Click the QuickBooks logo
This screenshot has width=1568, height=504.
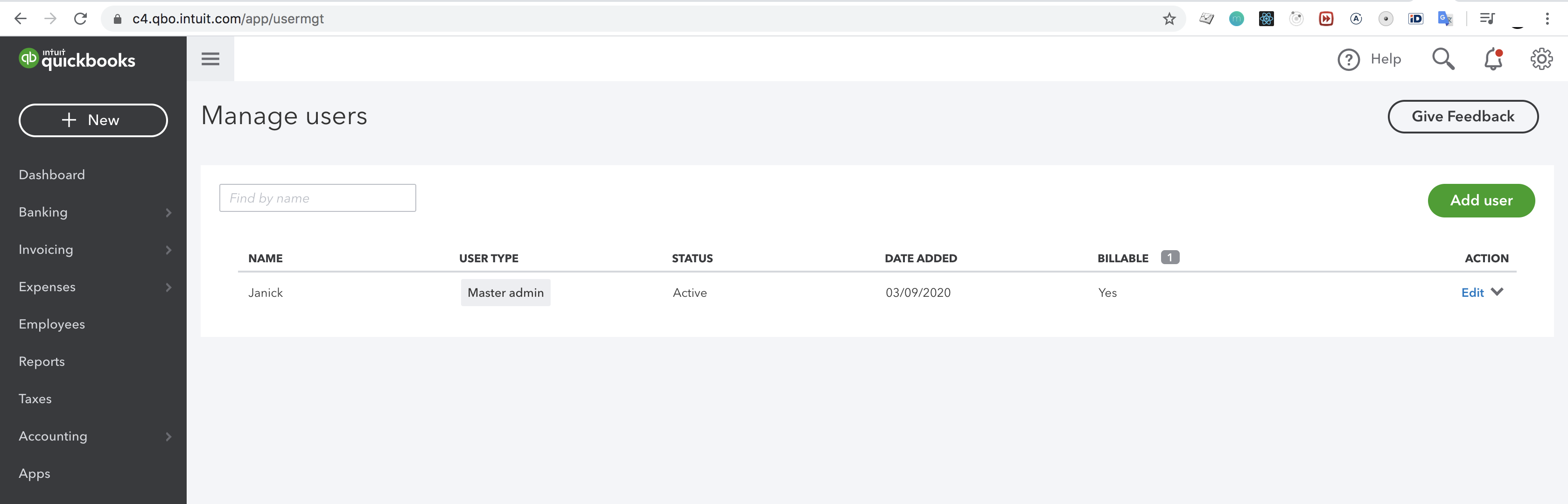pyautogui.click(x=77, y=59)
